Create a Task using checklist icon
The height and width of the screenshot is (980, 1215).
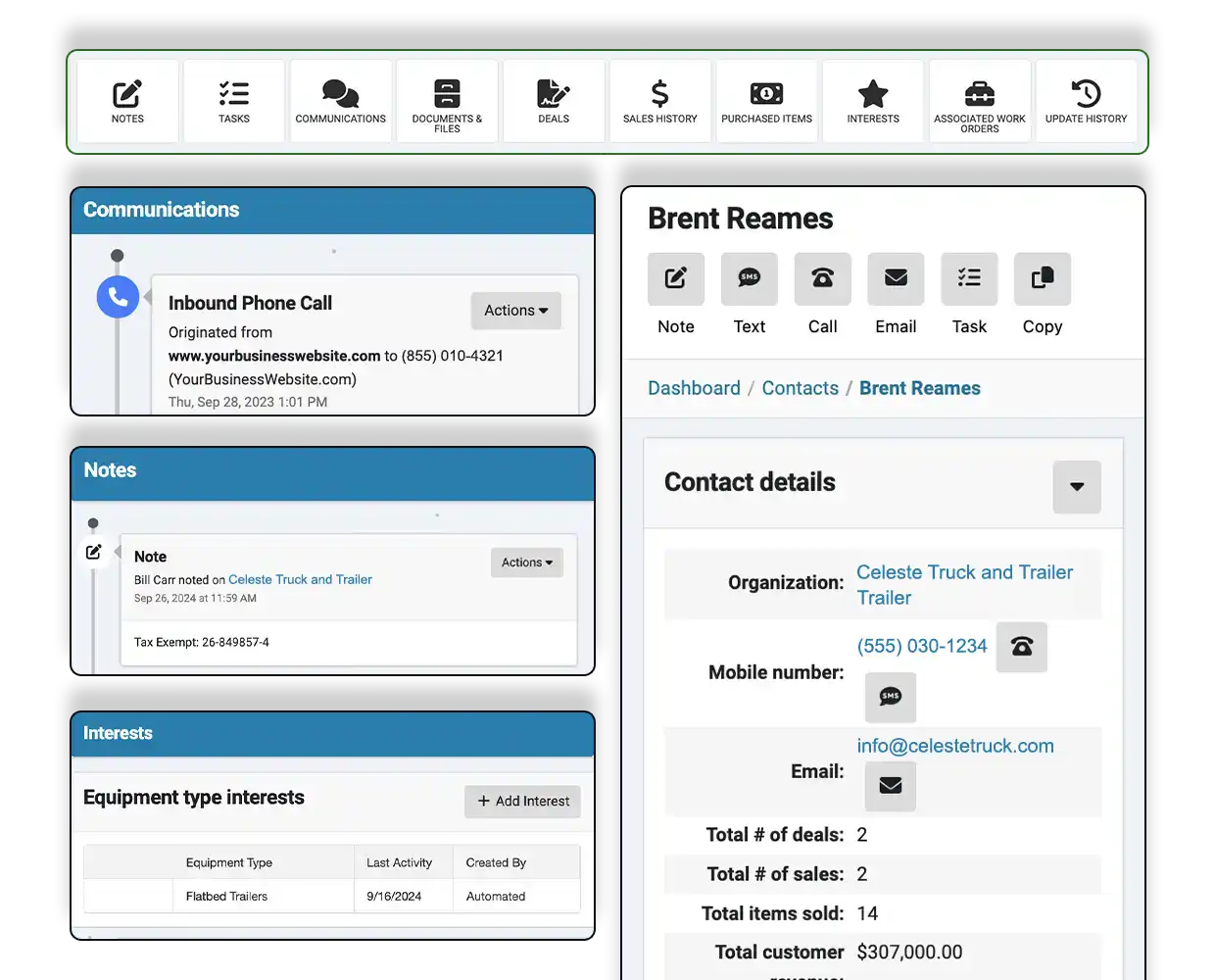point(969,279)
